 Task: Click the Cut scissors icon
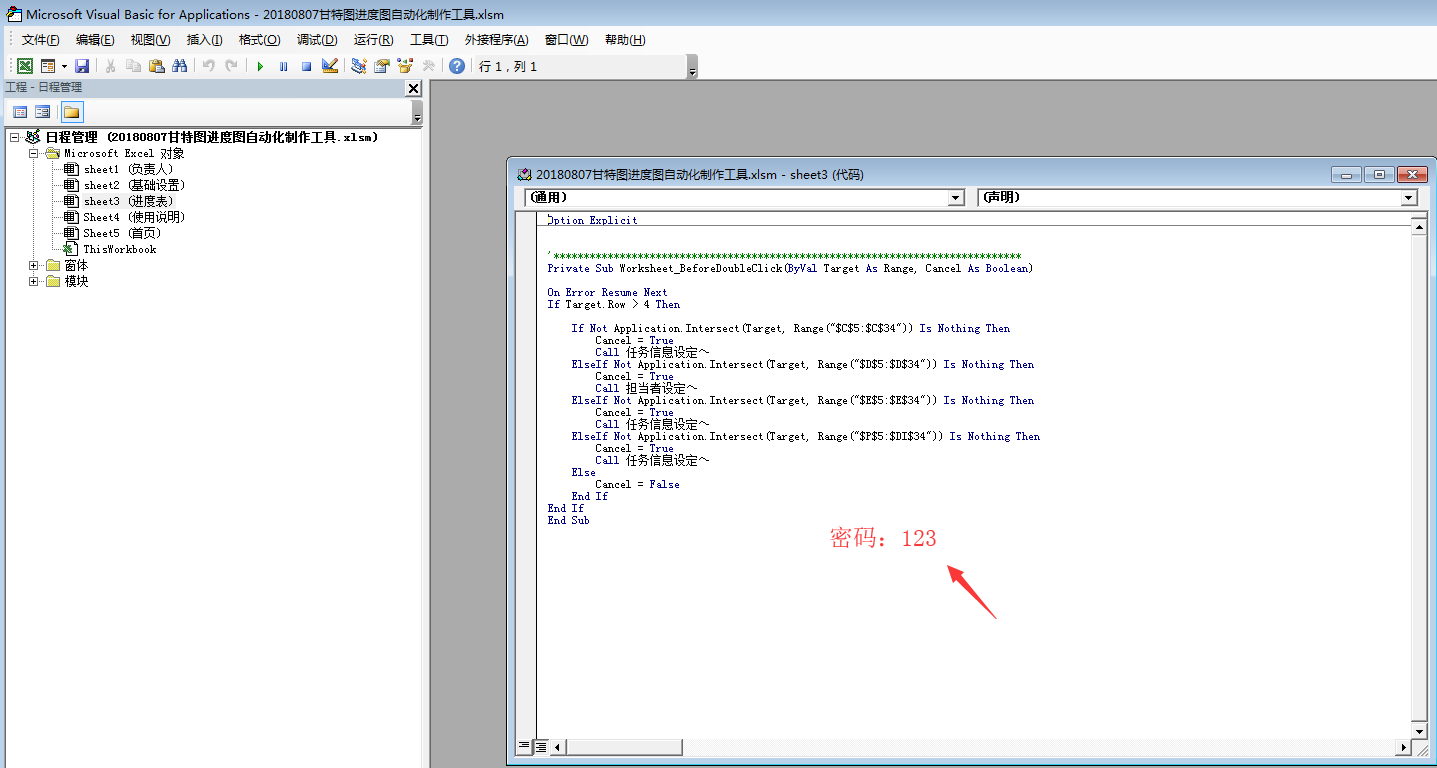click(x=110, y=66)
